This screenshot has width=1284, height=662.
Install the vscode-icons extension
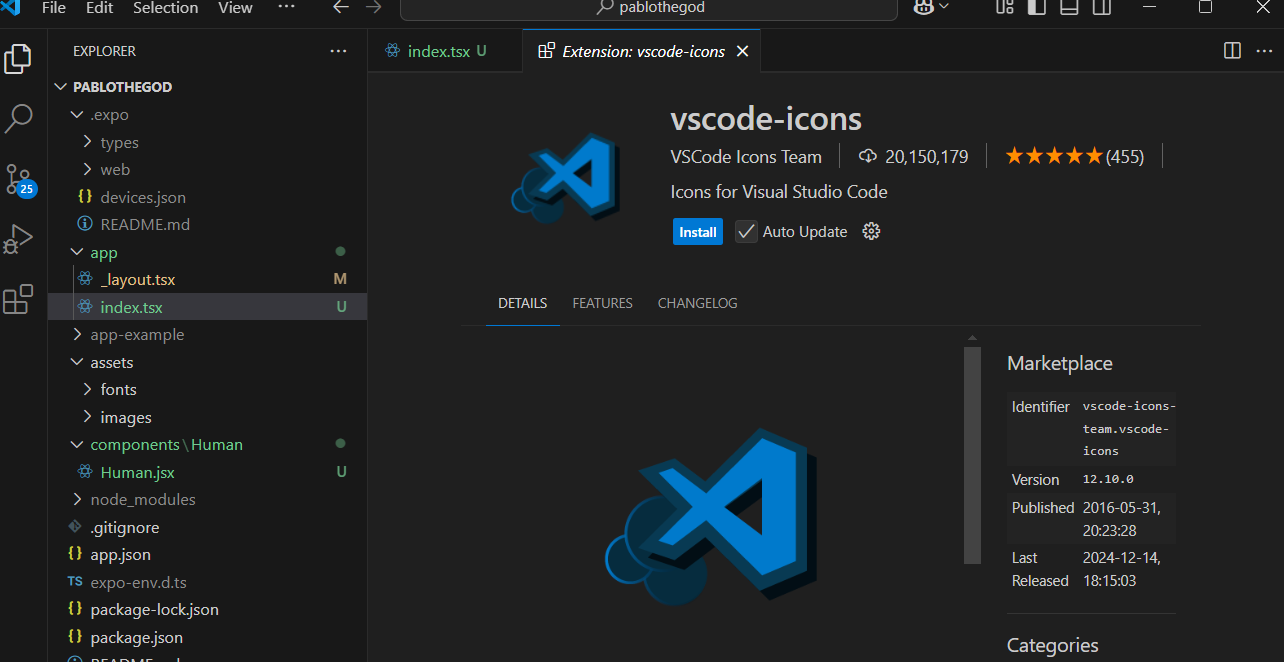(x=698, y=232)
